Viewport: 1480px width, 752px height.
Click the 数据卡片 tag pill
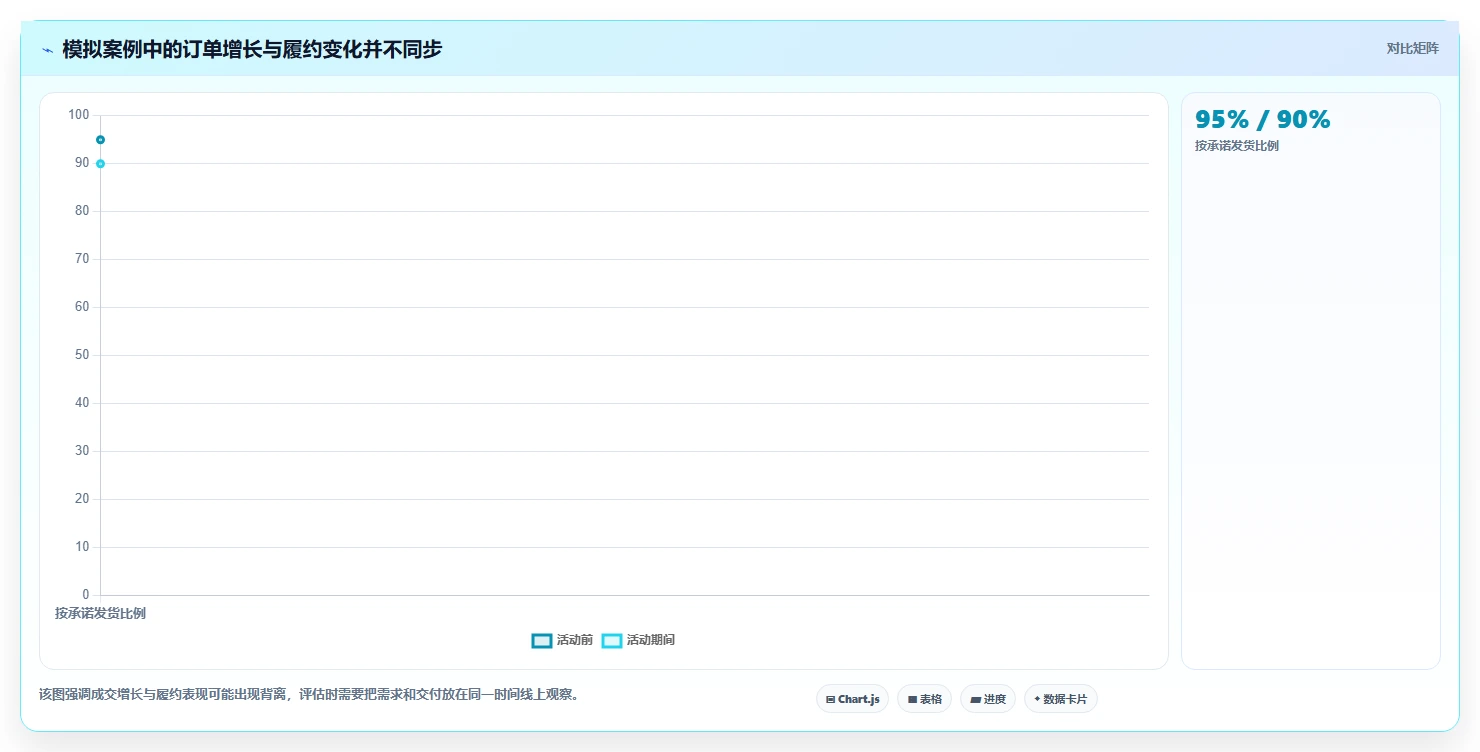[x=1060, y=699]
